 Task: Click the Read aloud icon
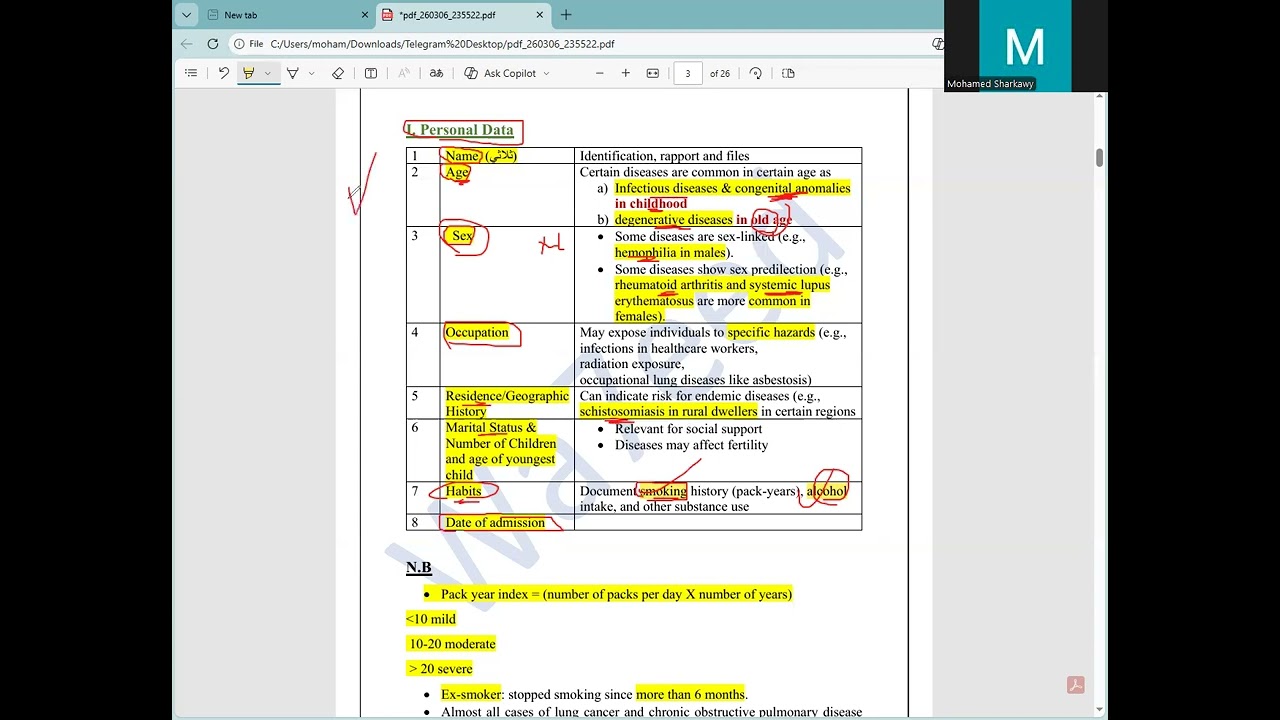coord(404,73)
